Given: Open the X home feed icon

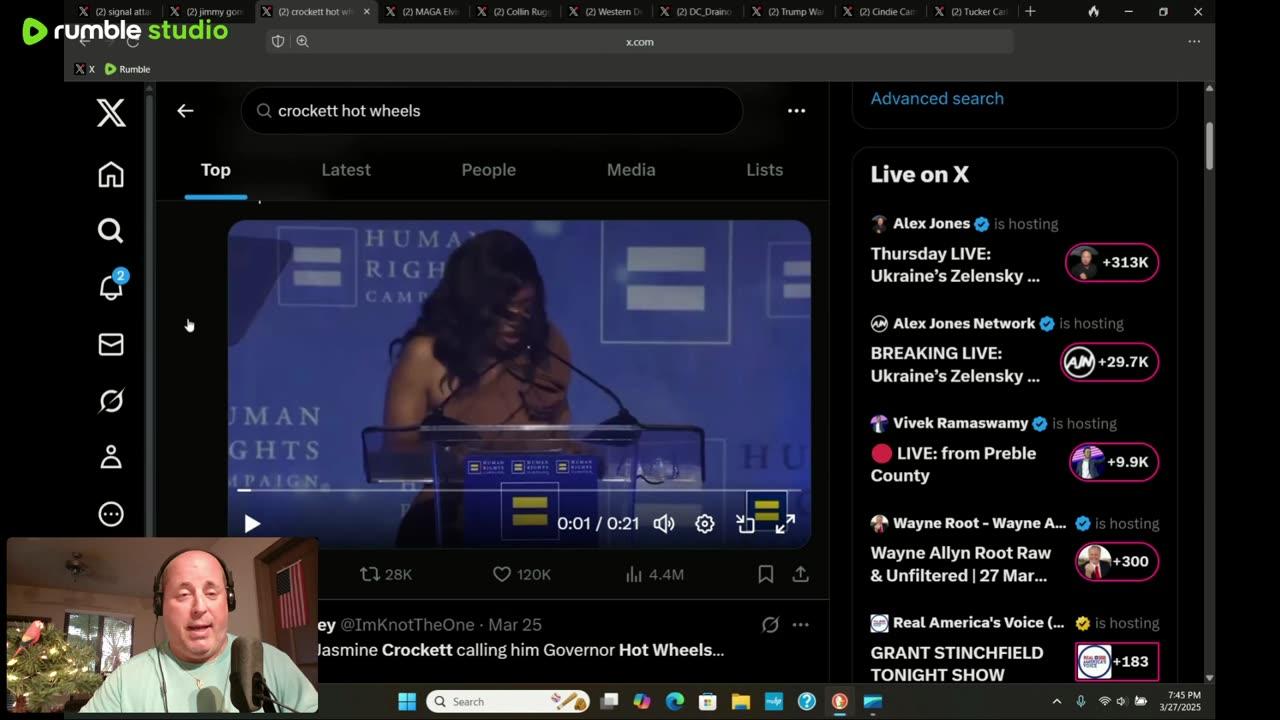Looking at the screenshot, I should tap(111, 174).
